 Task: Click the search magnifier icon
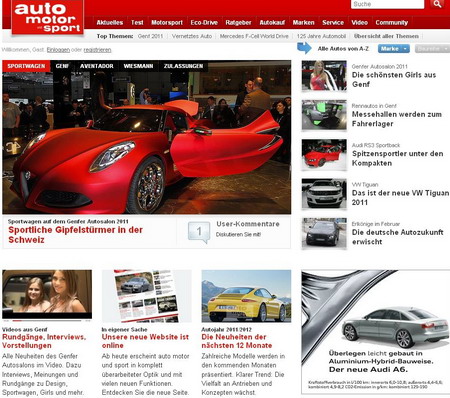437,4
